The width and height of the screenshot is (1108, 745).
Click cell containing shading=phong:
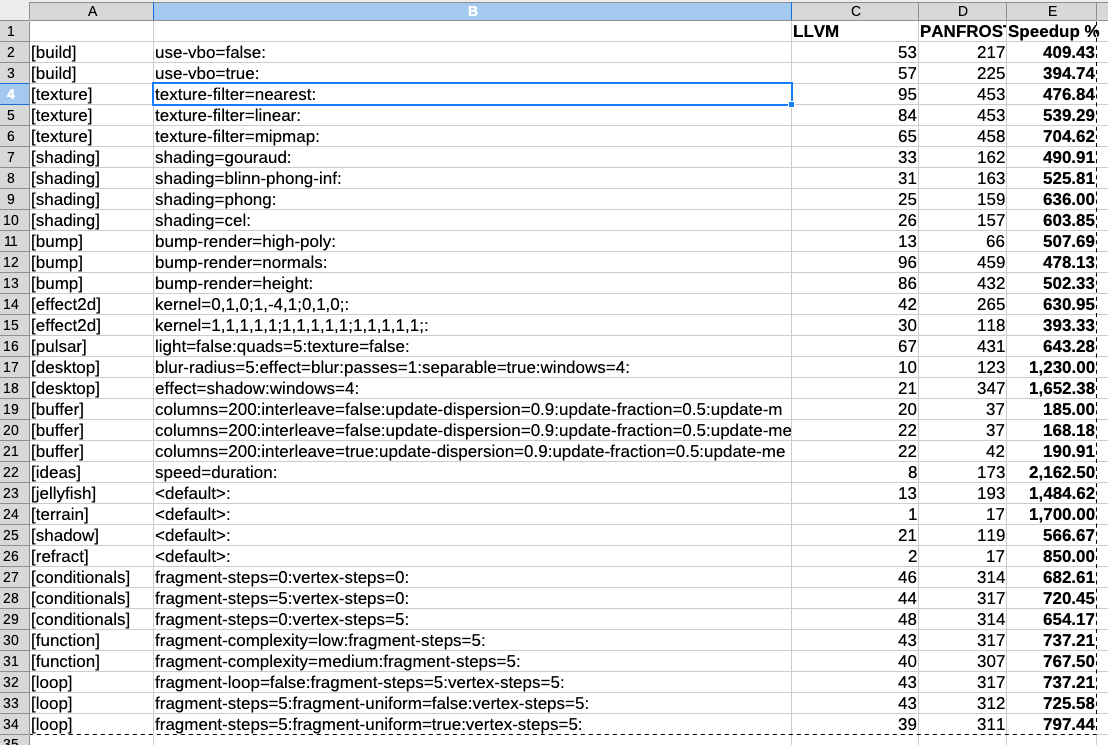point(472,199)
